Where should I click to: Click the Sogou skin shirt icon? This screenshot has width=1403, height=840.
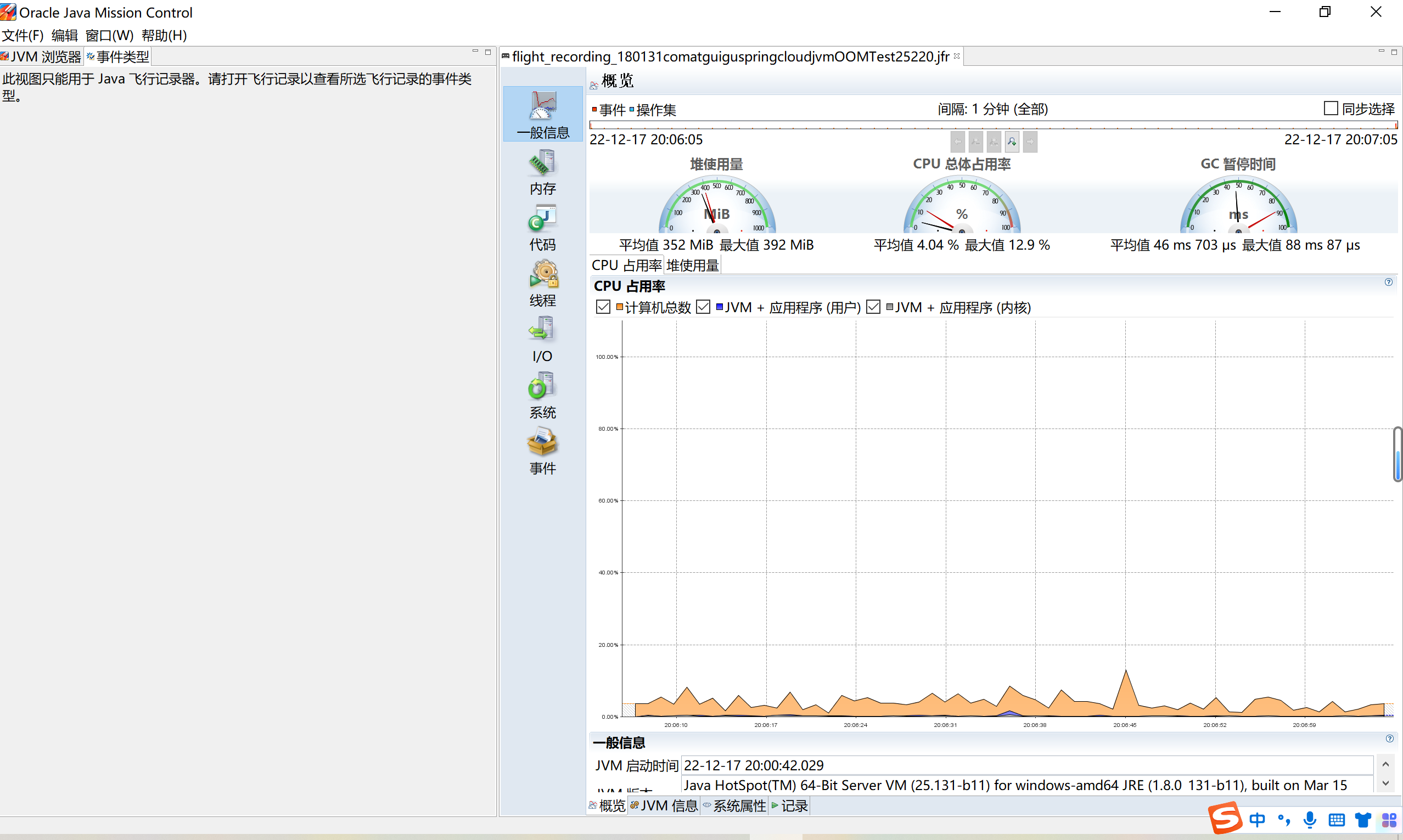click(1363, 820)
